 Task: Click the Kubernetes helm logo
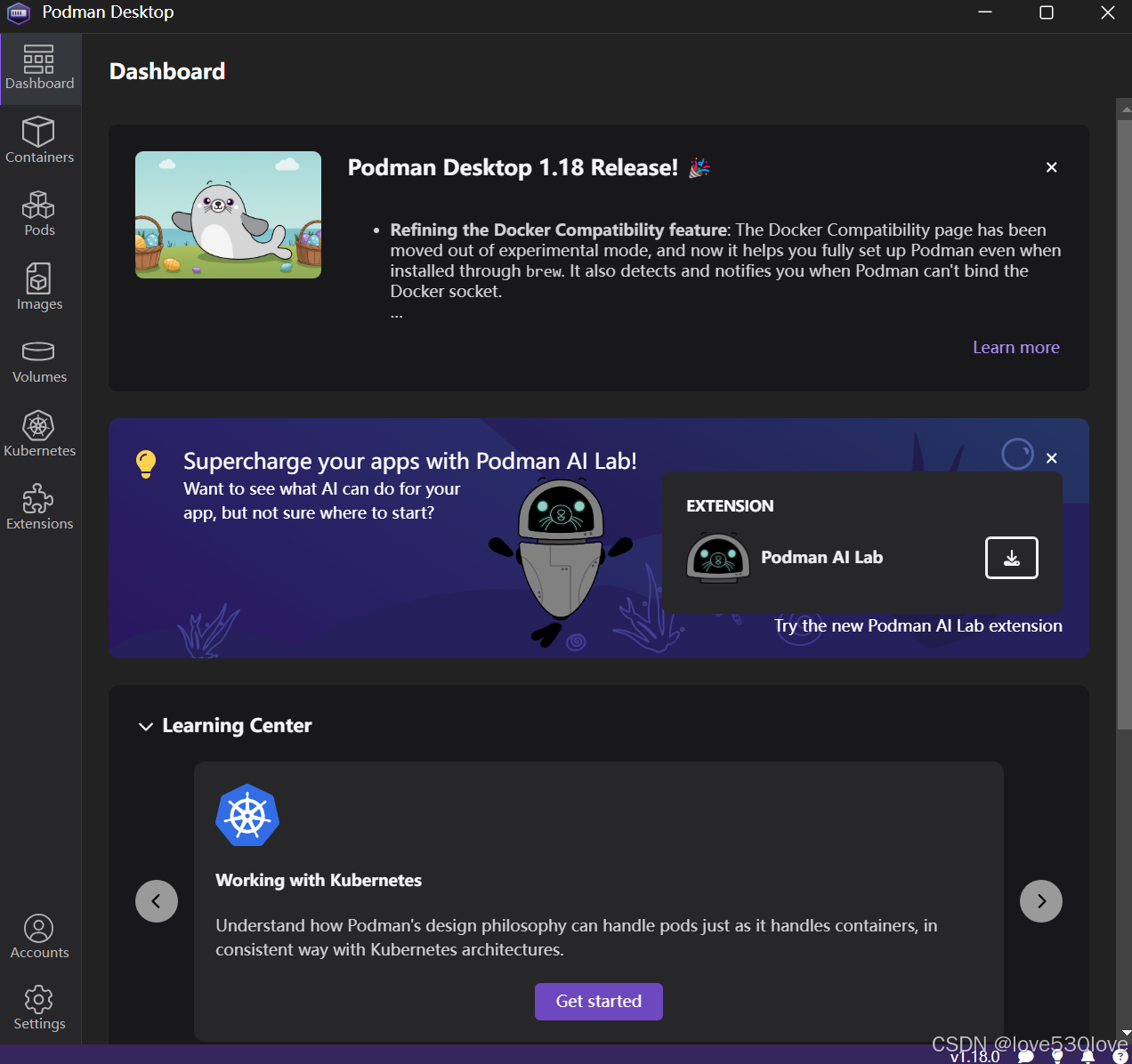point(247,816)
